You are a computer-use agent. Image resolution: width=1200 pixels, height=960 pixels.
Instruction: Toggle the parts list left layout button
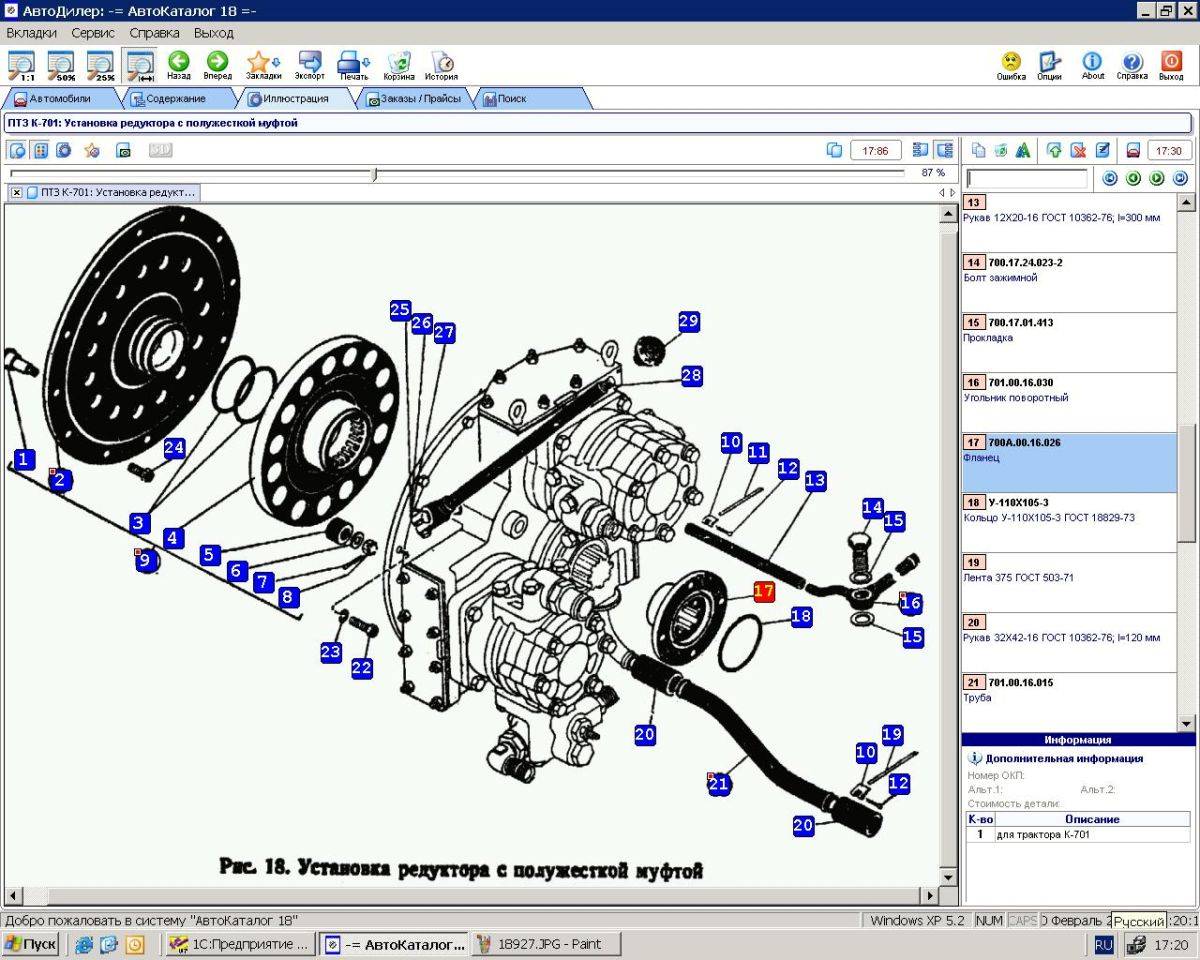[921, 150]
